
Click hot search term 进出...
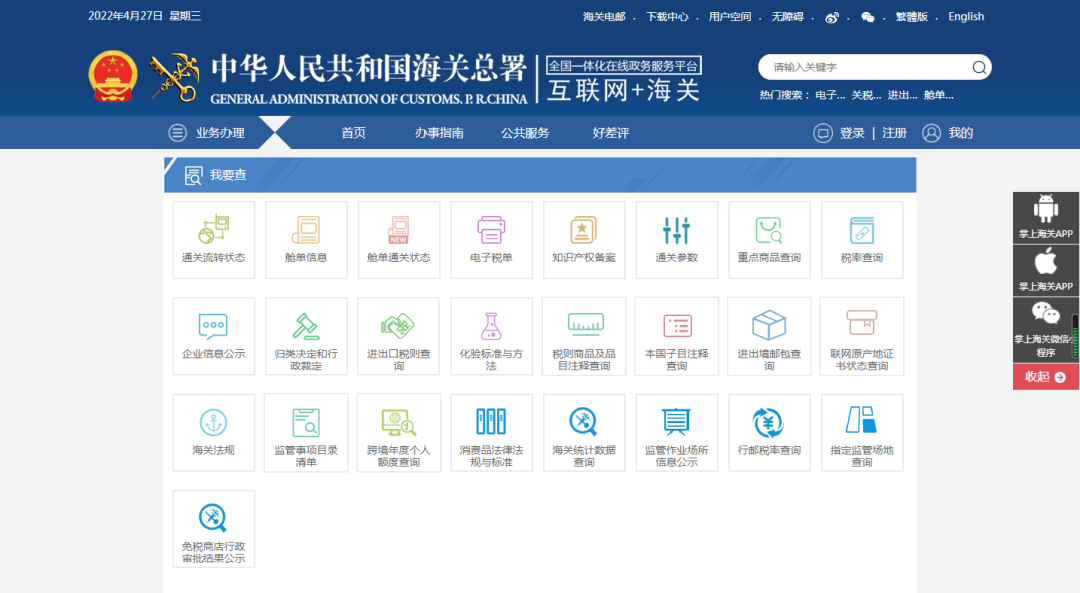[x=902, y=95]
